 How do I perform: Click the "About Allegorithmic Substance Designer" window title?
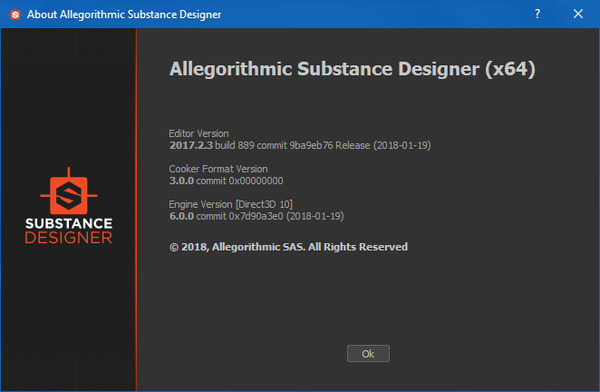pyautogui.click(x=124, y=15)
